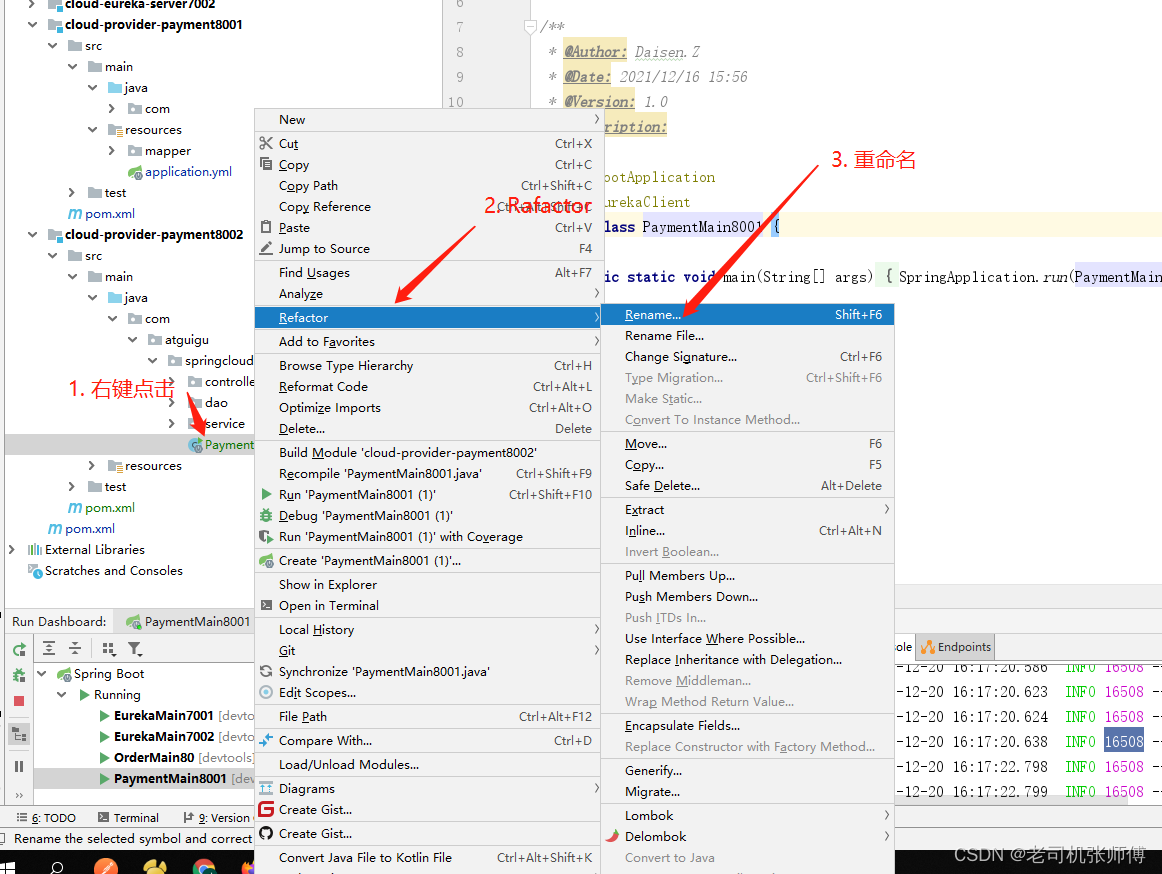
Task: Click the 'Rename the selected symbol' status bar message
Action: (x=133, y=838)
